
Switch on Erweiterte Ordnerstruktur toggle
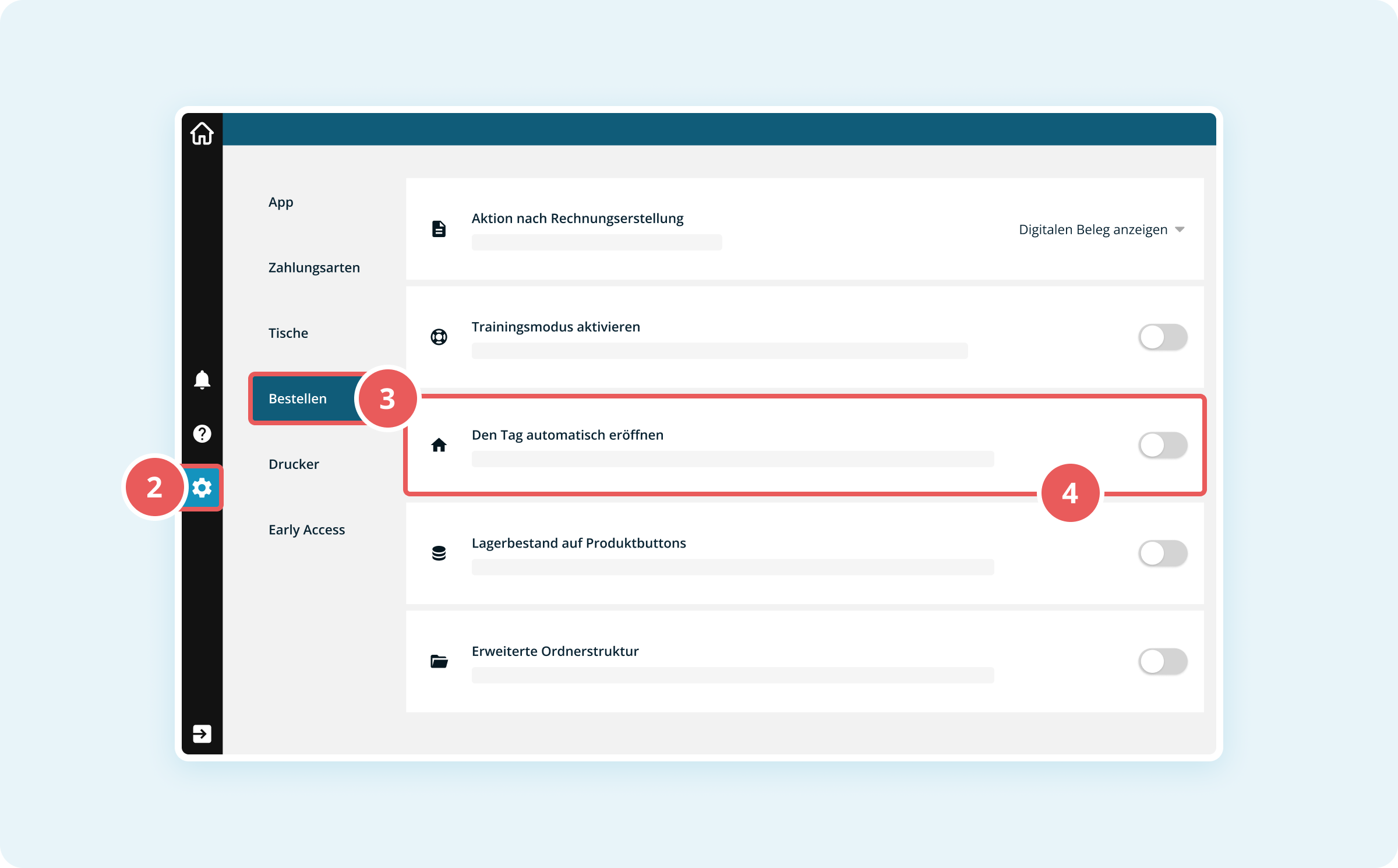1163,661
